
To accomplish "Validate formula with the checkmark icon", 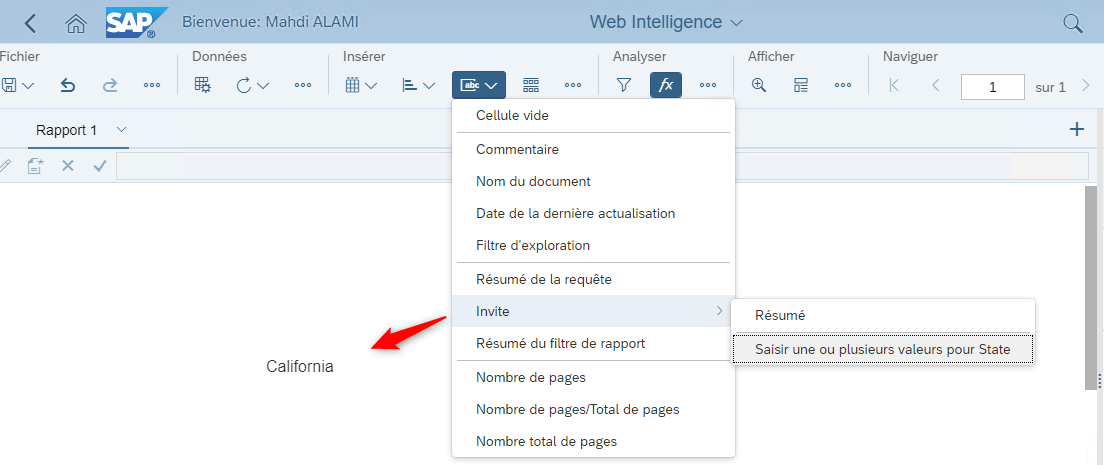I will coord(100,166).
